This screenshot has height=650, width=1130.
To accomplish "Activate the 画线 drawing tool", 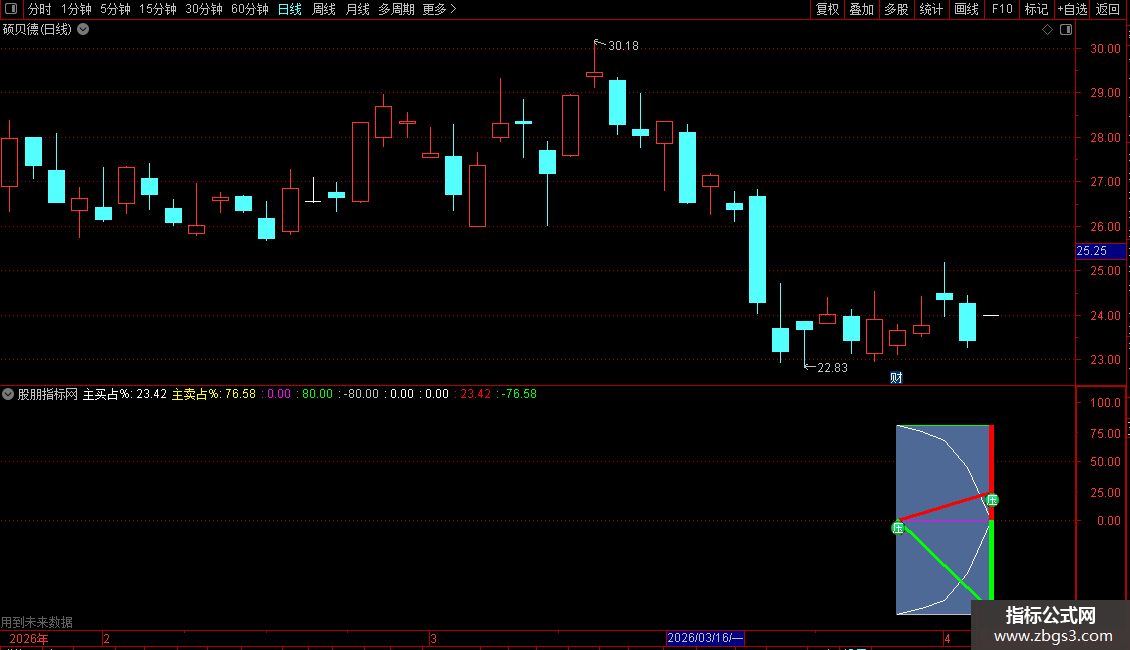I will 966,9.
